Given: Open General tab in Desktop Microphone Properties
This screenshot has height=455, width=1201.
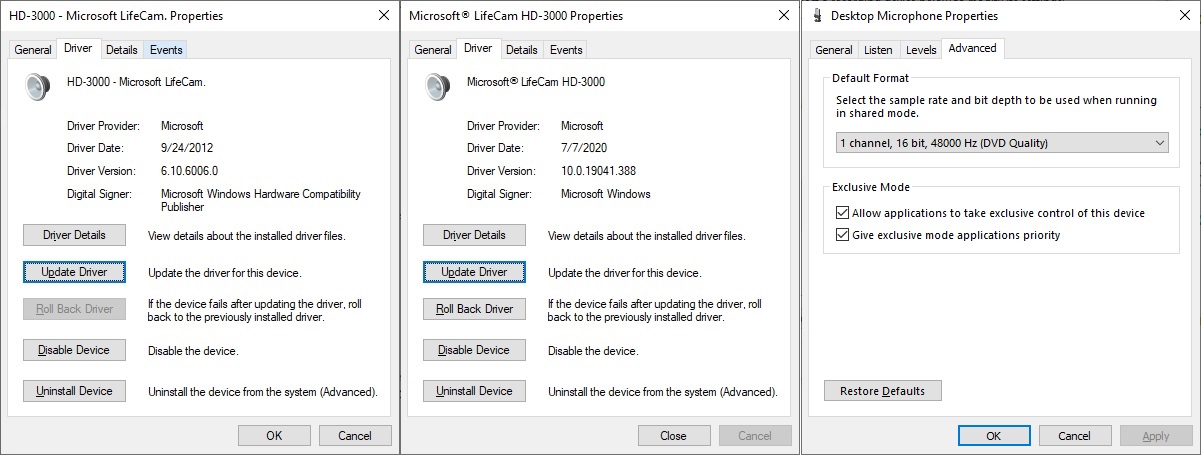Looking at the screenshot, I should point(833,49).
